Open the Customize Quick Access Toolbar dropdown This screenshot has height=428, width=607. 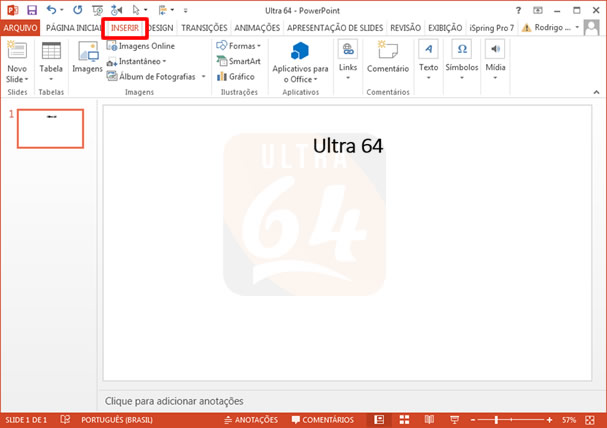pos(185,10)
